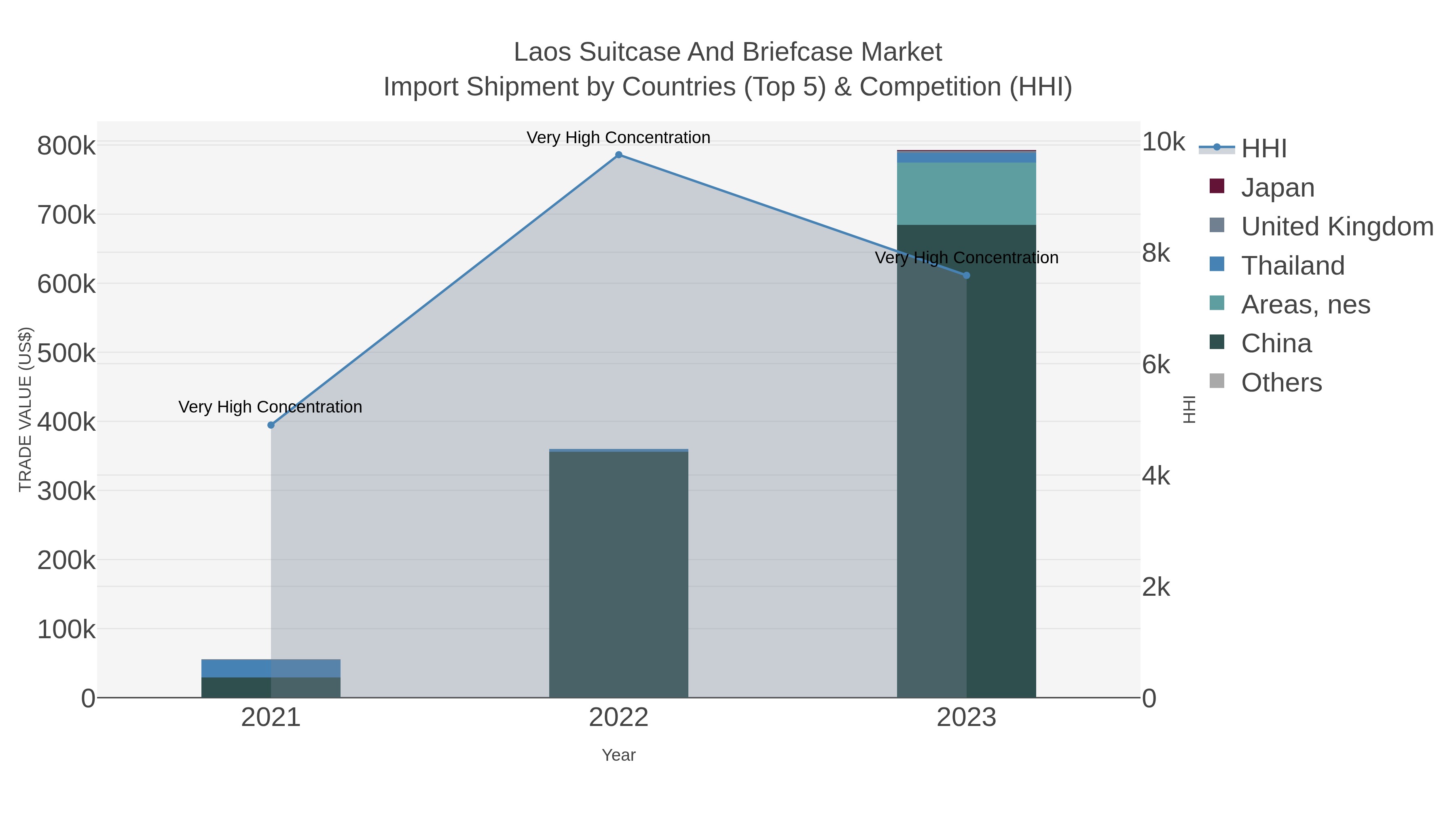The height and width of the screenshot is (819, 1456).
Task: Click the rotated 'HHI' right axis title
Action: pos(1189,409)
